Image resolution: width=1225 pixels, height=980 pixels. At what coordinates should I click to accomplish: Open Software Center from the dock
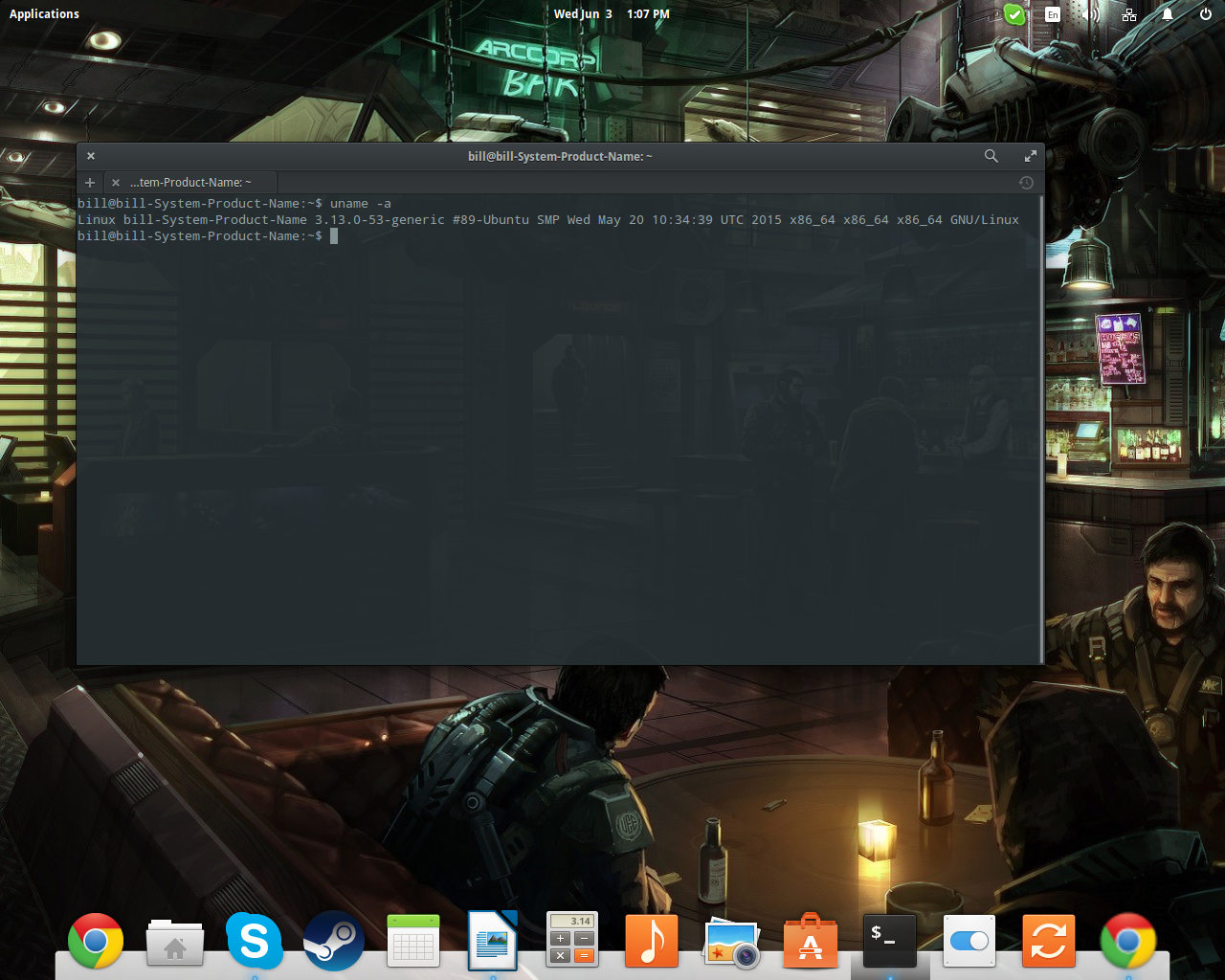(811, 941)
